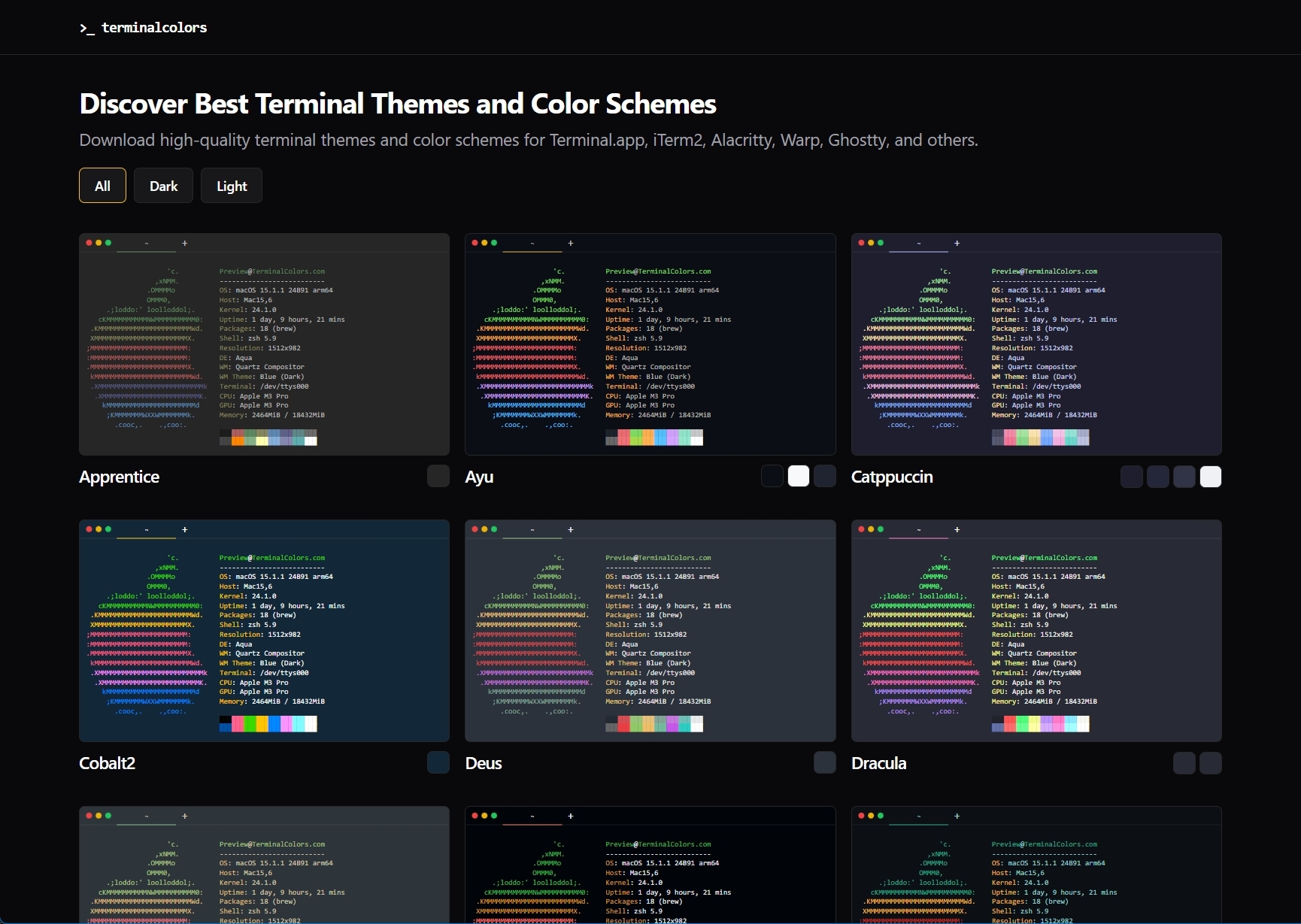Select the white variant swatch next to Ayu

click(x=797, y=476)
